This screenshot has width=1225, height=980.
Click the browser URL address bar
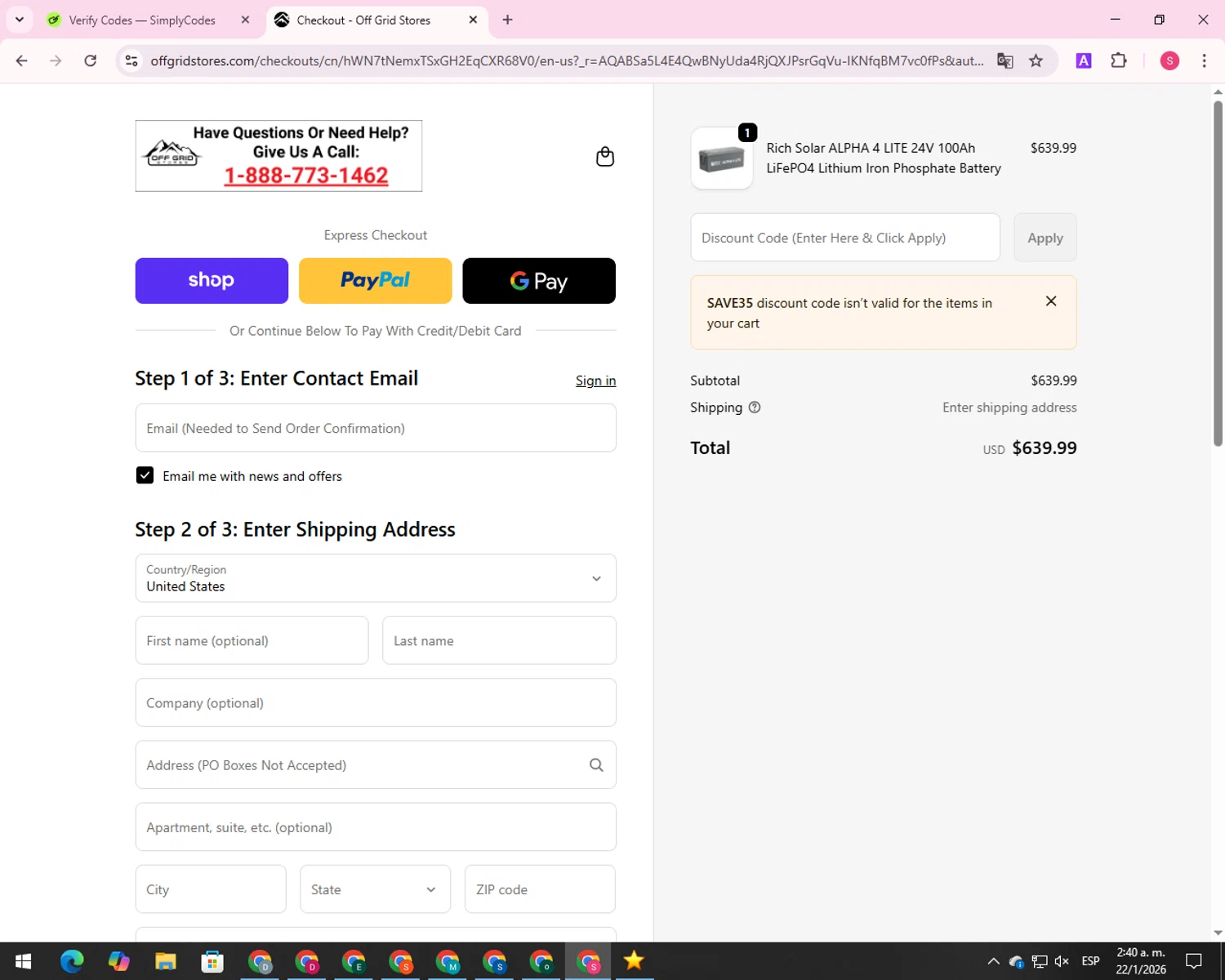567,60
